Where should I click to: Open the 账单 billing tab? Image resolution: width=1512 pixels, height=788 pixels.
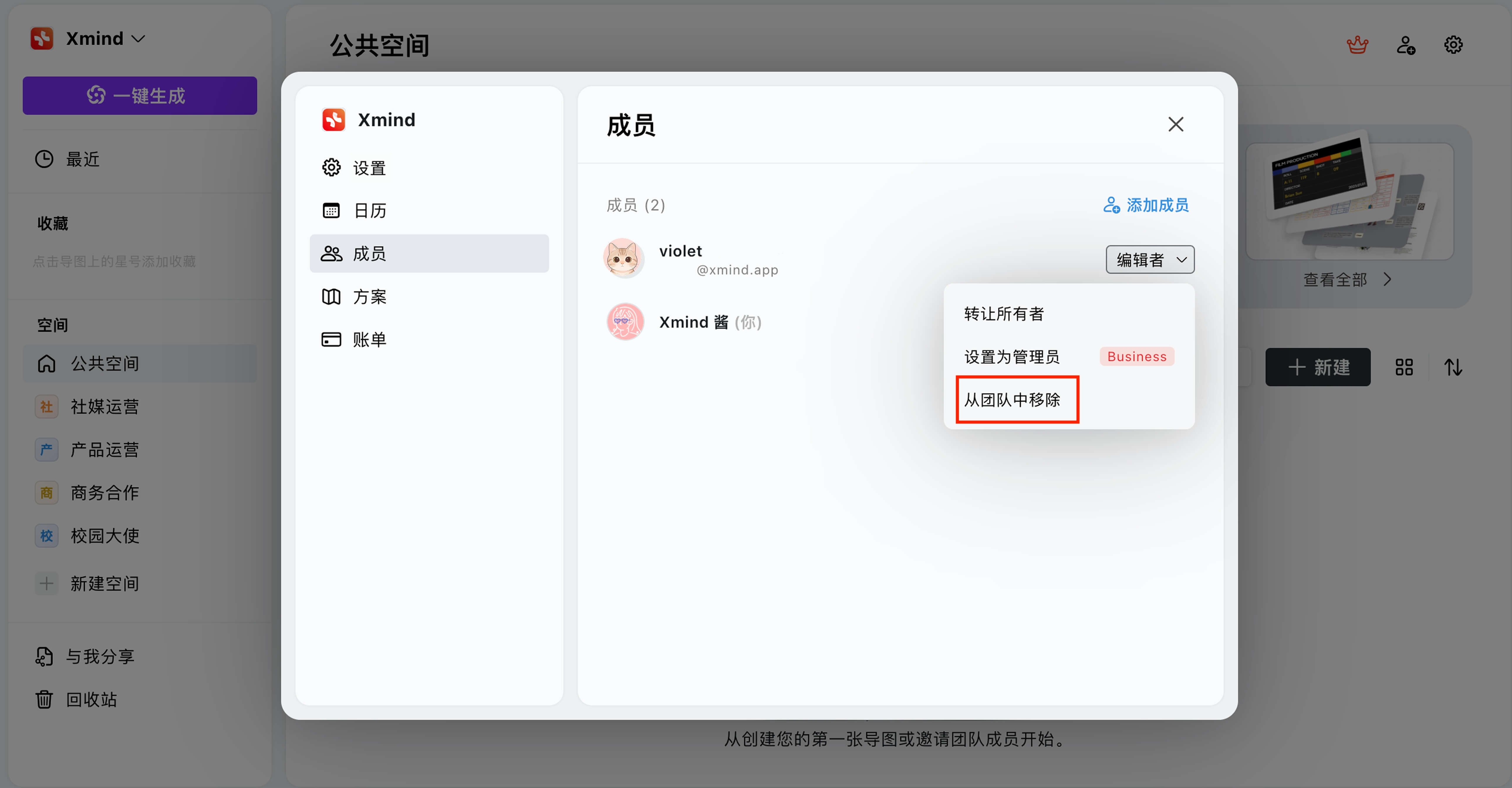pyautogui.click(x=370, y=339)
